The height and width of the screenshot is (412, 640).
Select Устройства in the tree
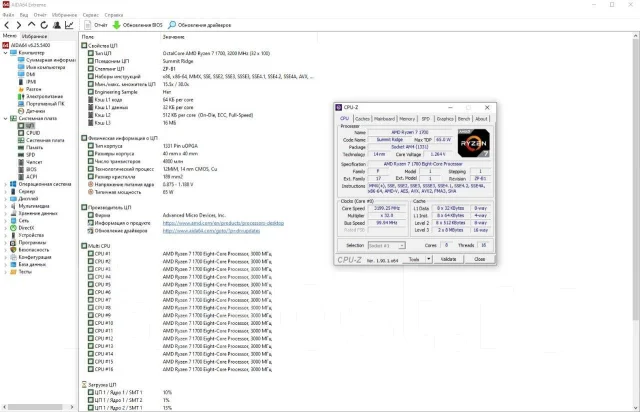click(27, 235)
